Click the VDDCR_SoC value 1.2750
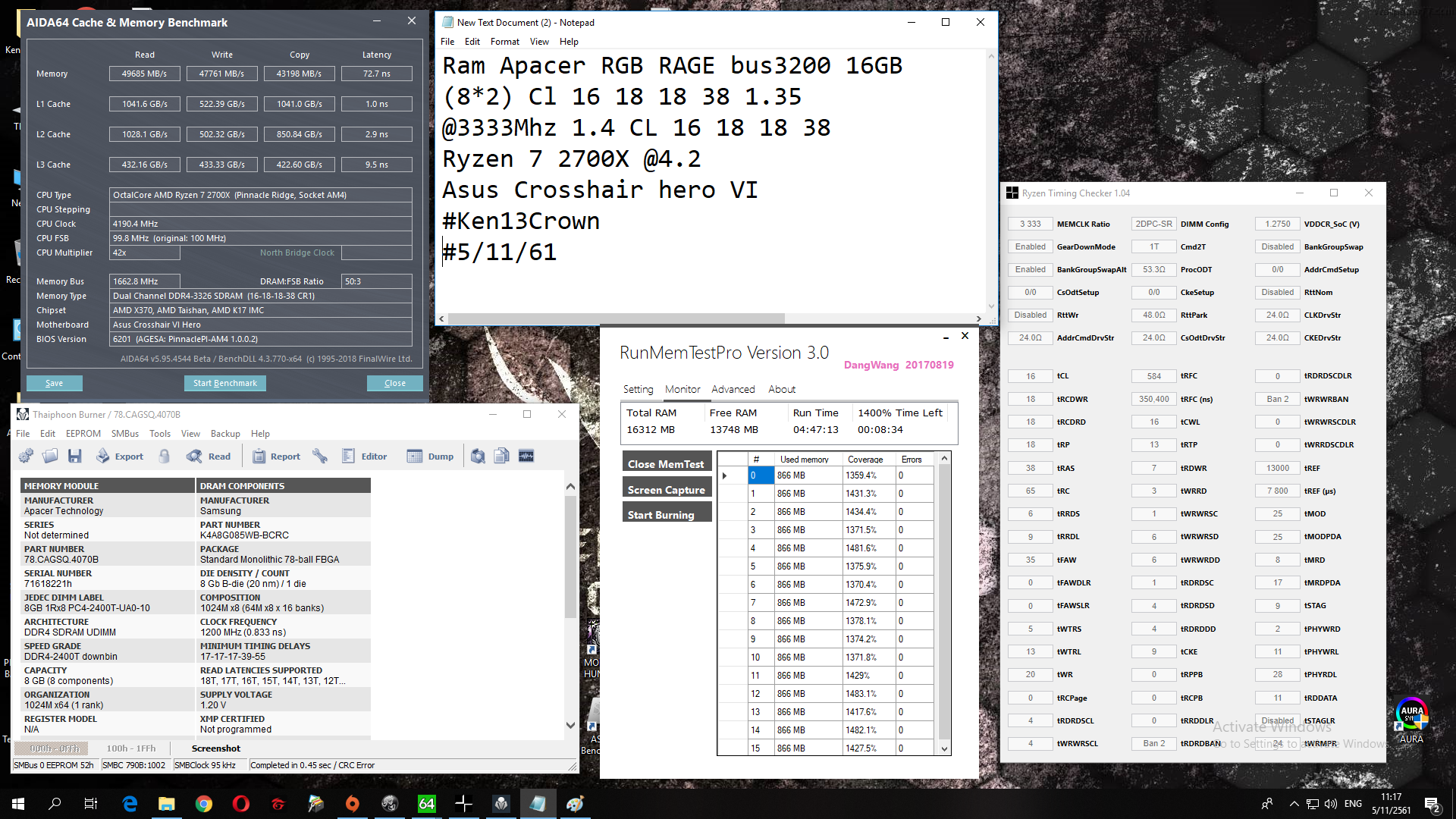 point(1278,224)
